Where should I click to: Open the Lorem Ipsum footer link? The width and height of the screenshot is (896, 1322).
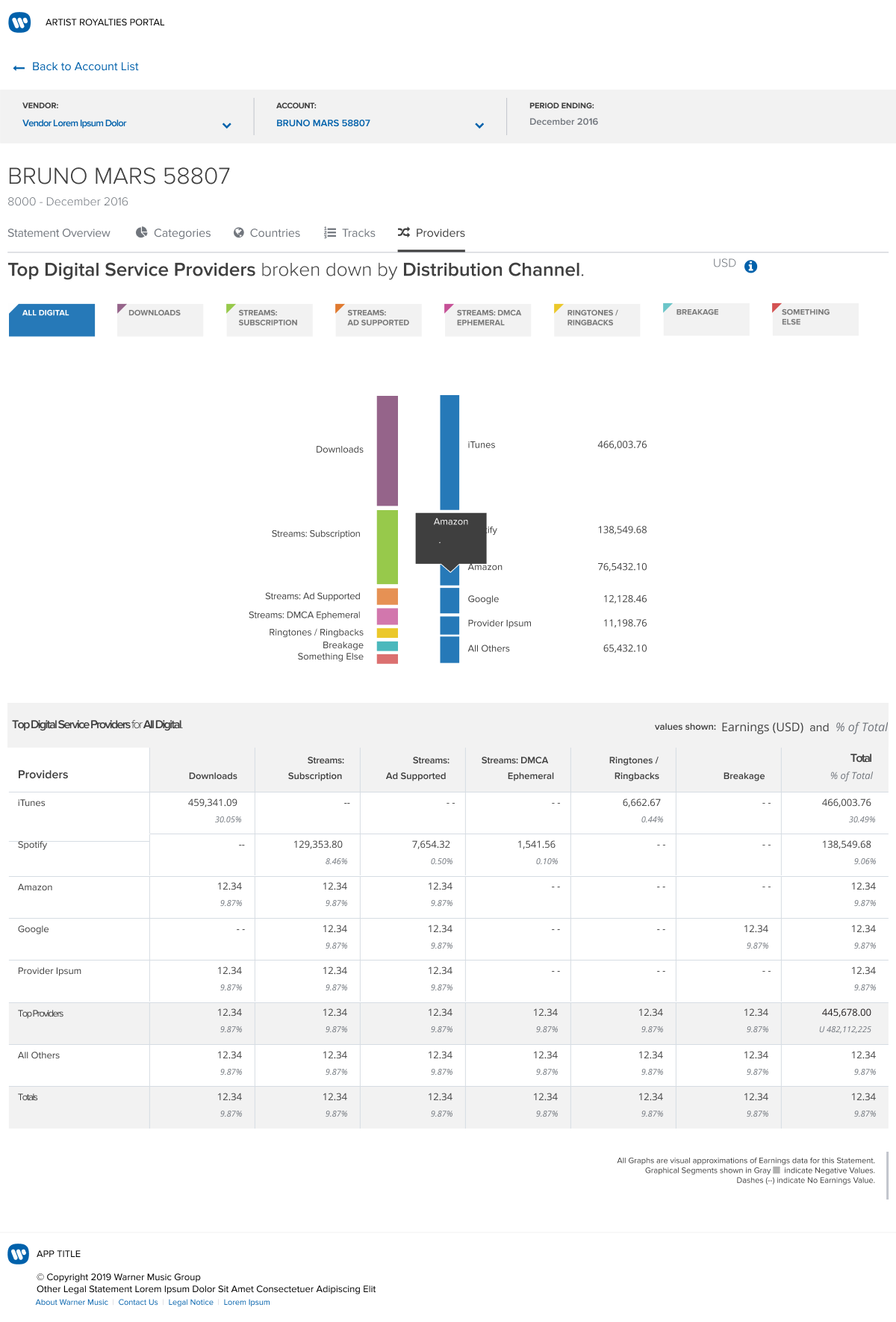[x=246, y=1303]
